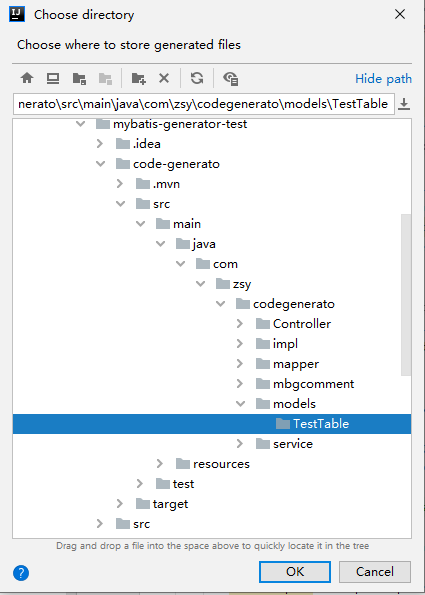Go to the Project directory icon
425x595 pixels.
79,79
